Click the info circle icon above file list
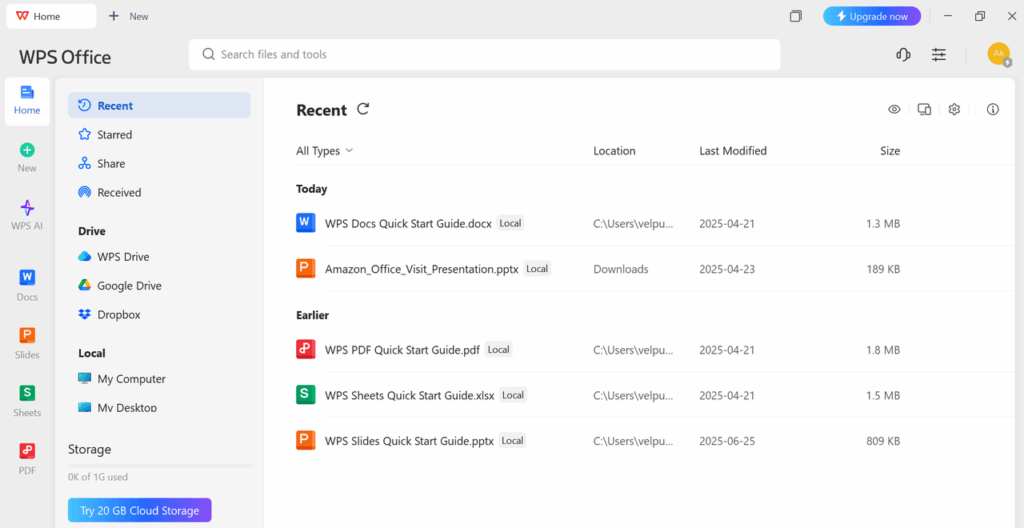 [x=993, y=109]
